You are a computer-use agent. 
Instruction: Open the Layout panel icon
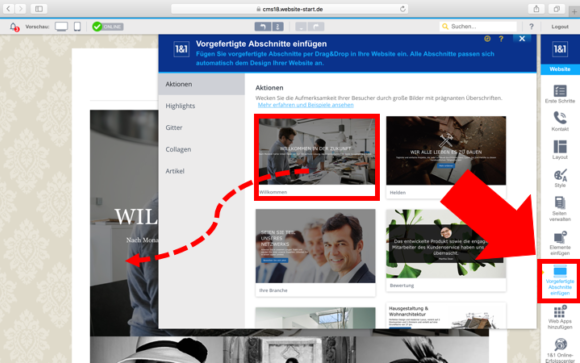[x=560, y=149]
